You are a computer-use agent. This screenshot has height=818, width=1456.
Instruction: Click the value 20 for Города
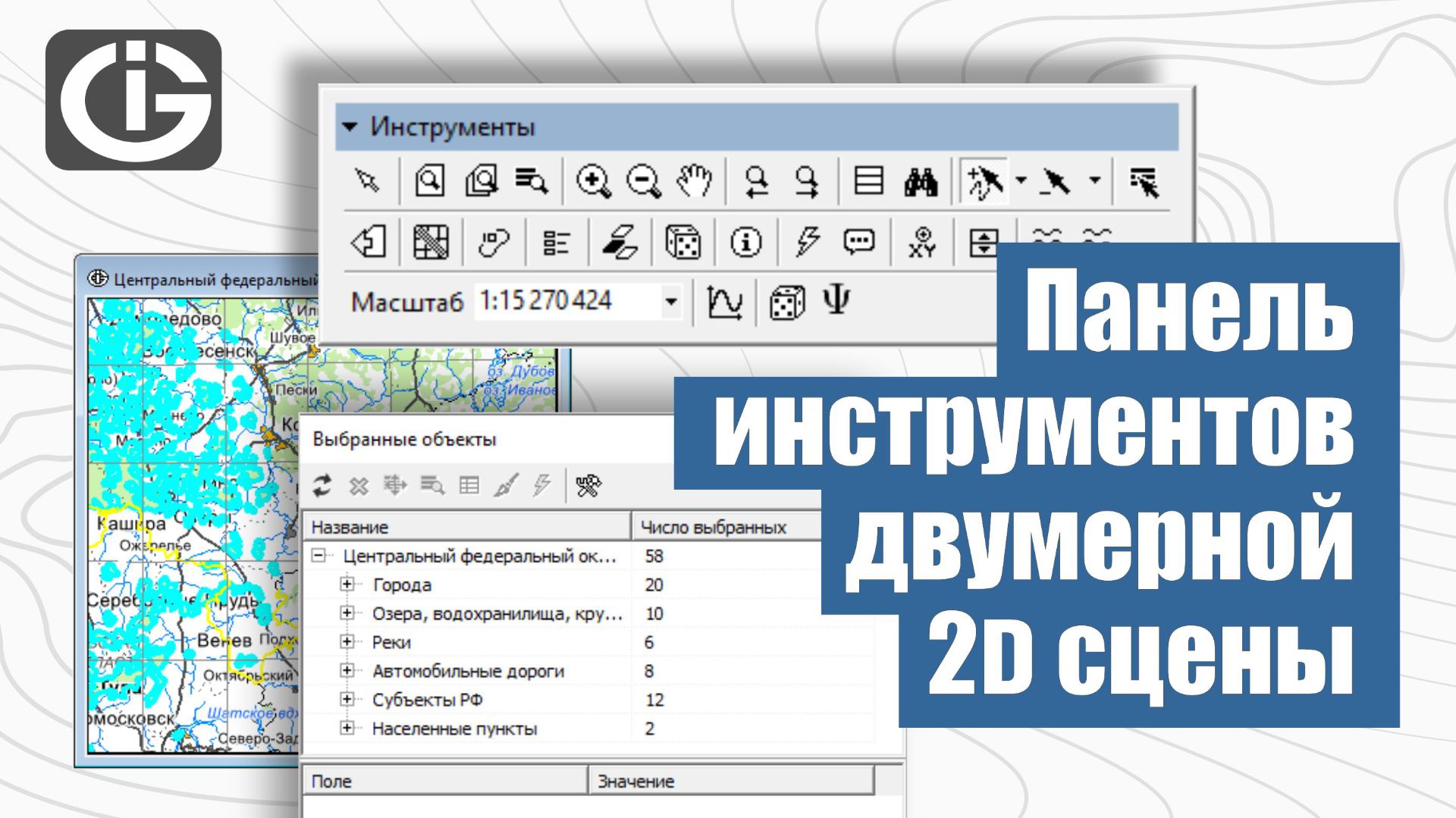[654, 585]
